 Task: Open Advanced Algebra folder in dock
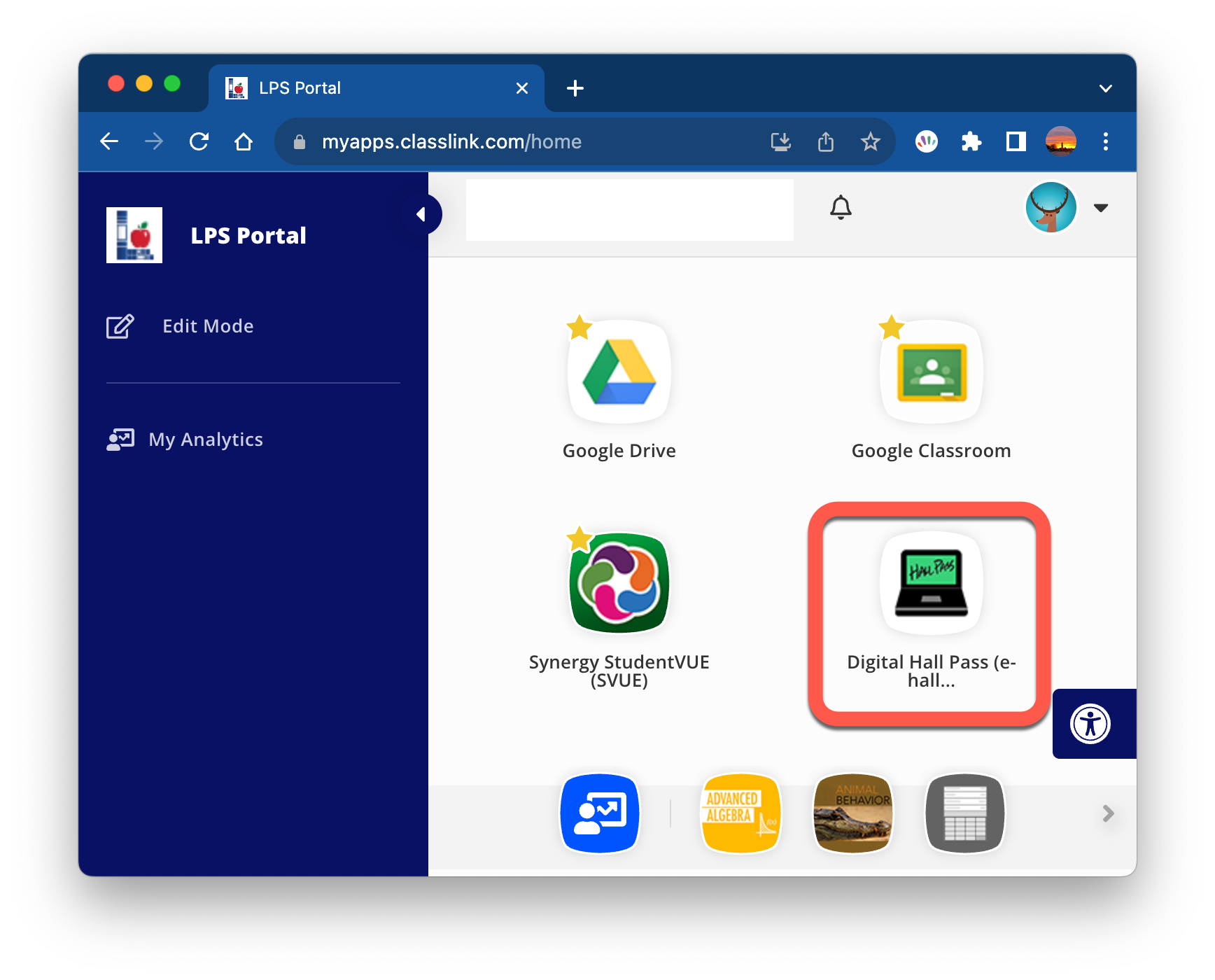point(740,813)
